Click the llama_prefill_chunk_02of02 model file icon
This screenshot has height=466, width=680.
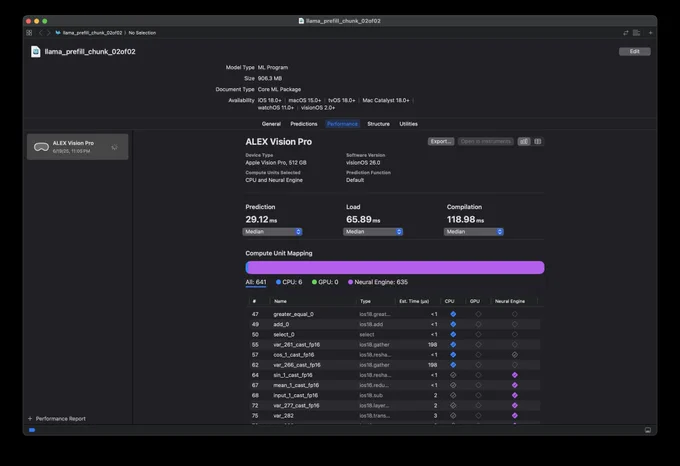(36, 52)
